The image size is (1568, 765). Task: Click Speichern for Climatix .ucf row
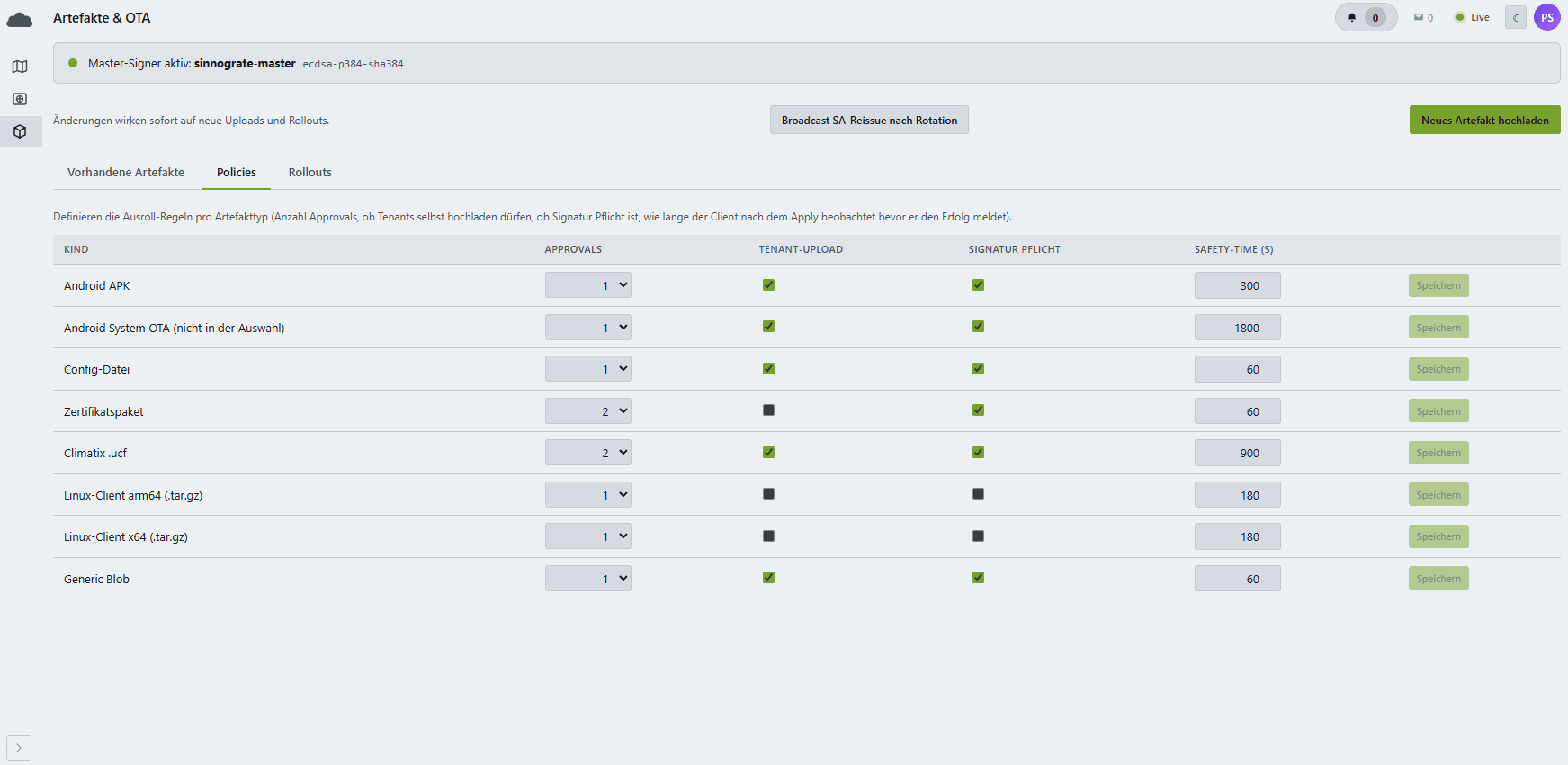point(1438,453)
